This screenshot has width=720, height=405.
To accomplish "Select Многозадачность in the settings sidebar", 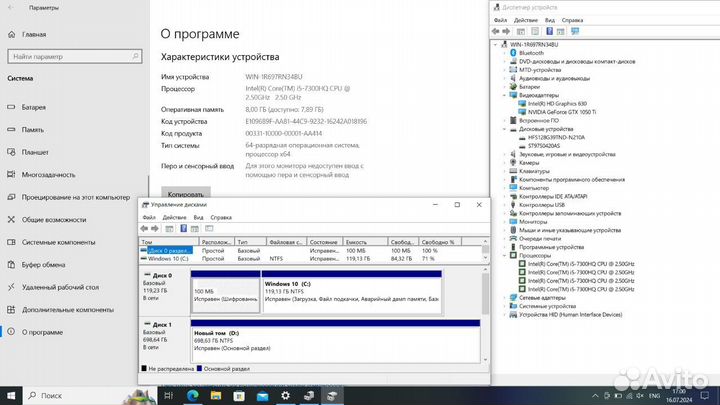I will click(50, 175).
